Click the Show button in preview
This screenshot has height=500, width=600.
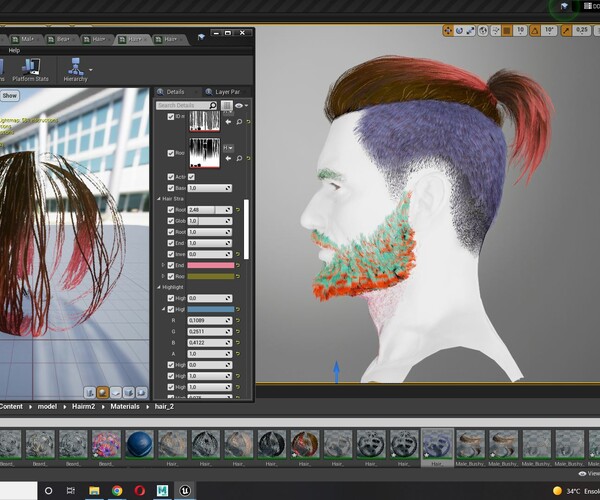(x=9, y=96)
